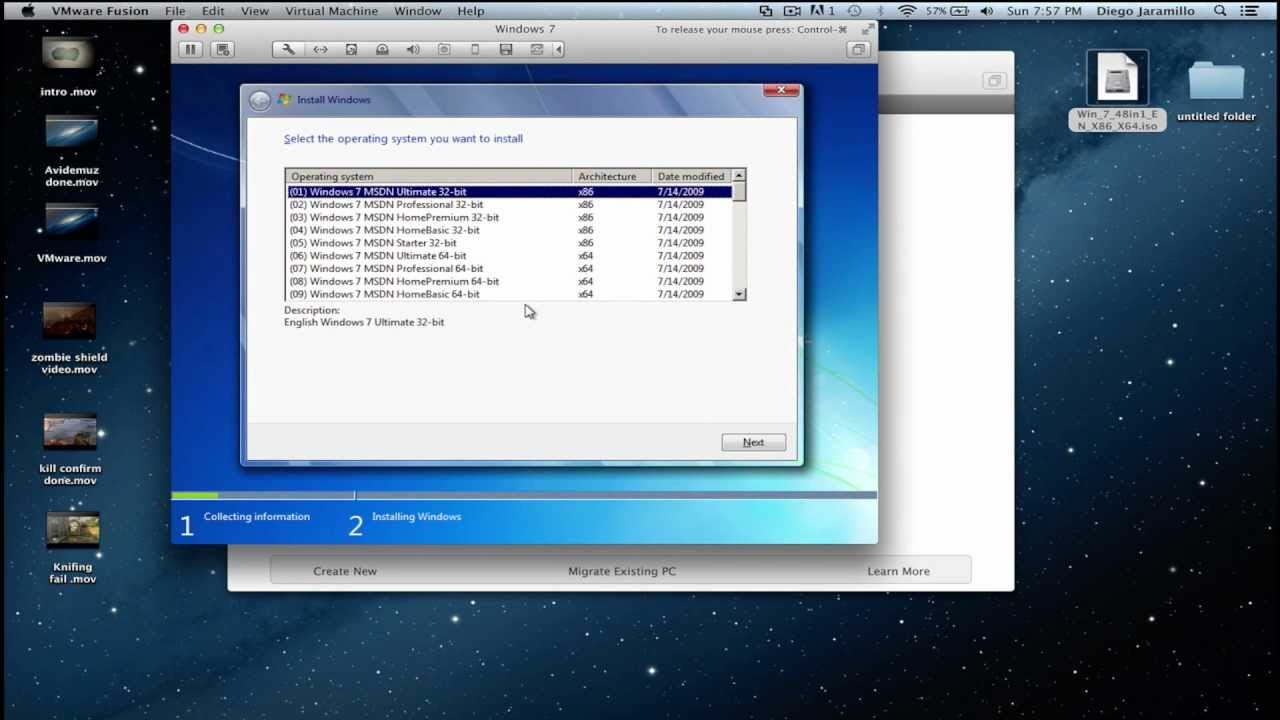Pause the virtual machine
Viewport: 1280px width, 720px height.
click(190, 49)
